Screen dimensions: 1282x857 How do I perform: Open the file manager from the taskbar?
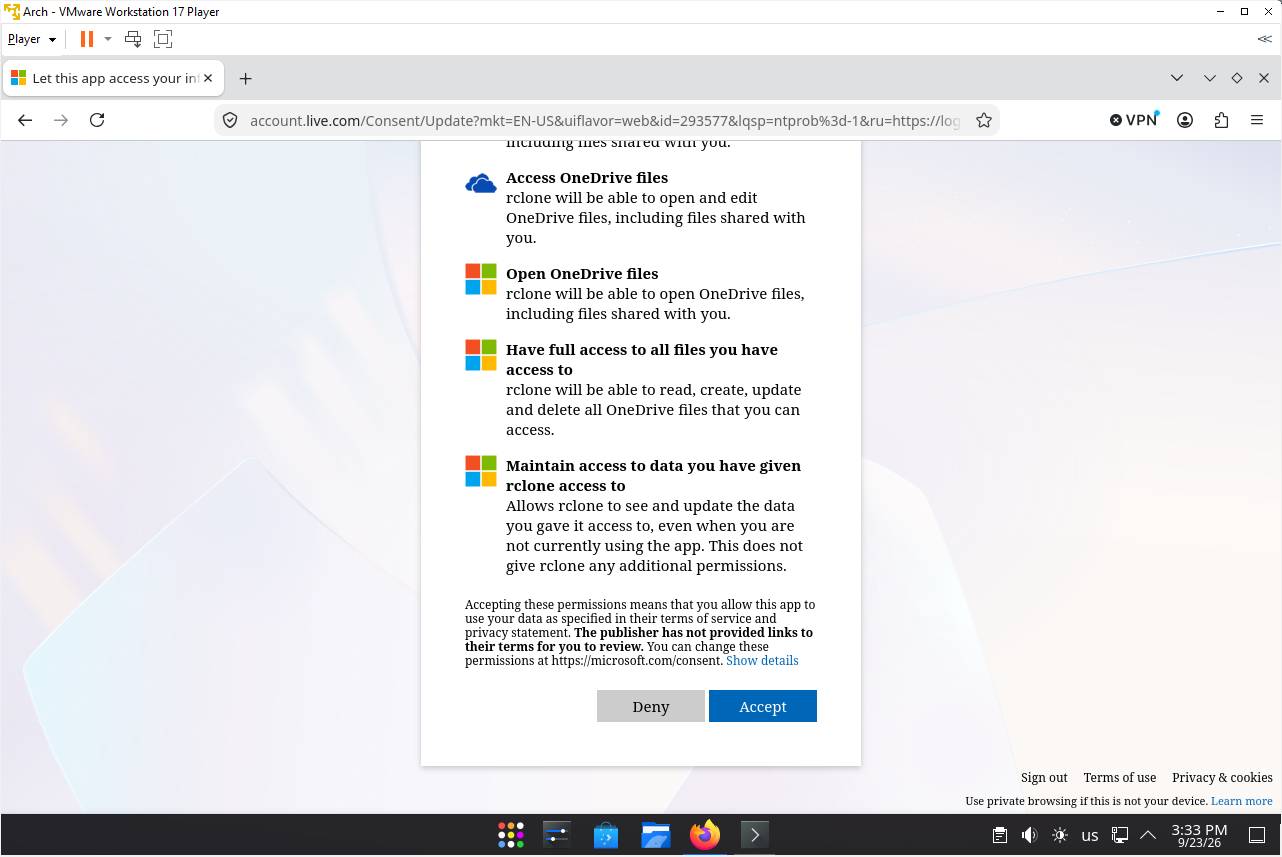(x=655, y=835)
